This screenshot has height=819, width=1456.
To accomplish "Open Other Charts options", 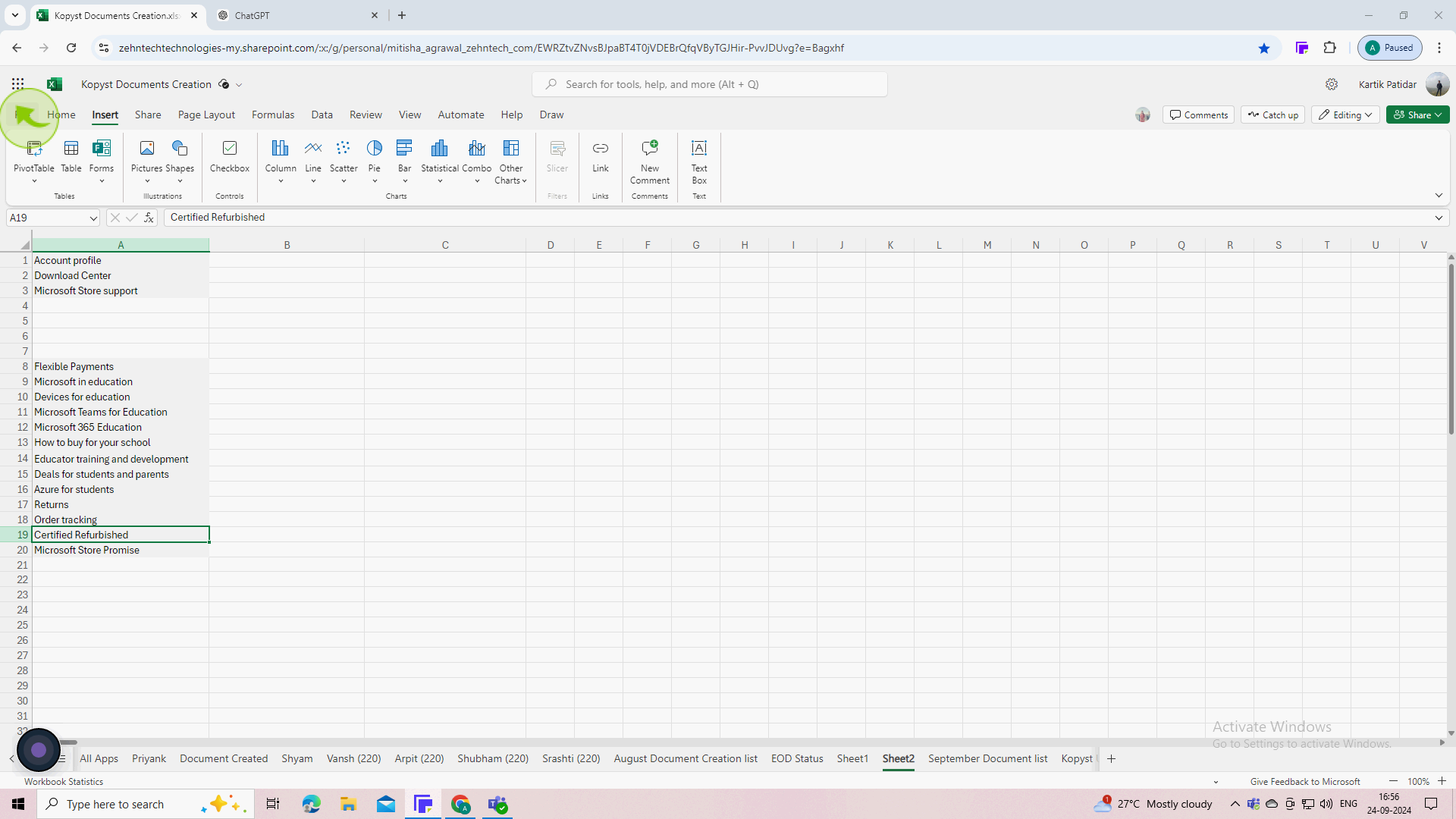I will pyautogui.click(x=511, y=161).
